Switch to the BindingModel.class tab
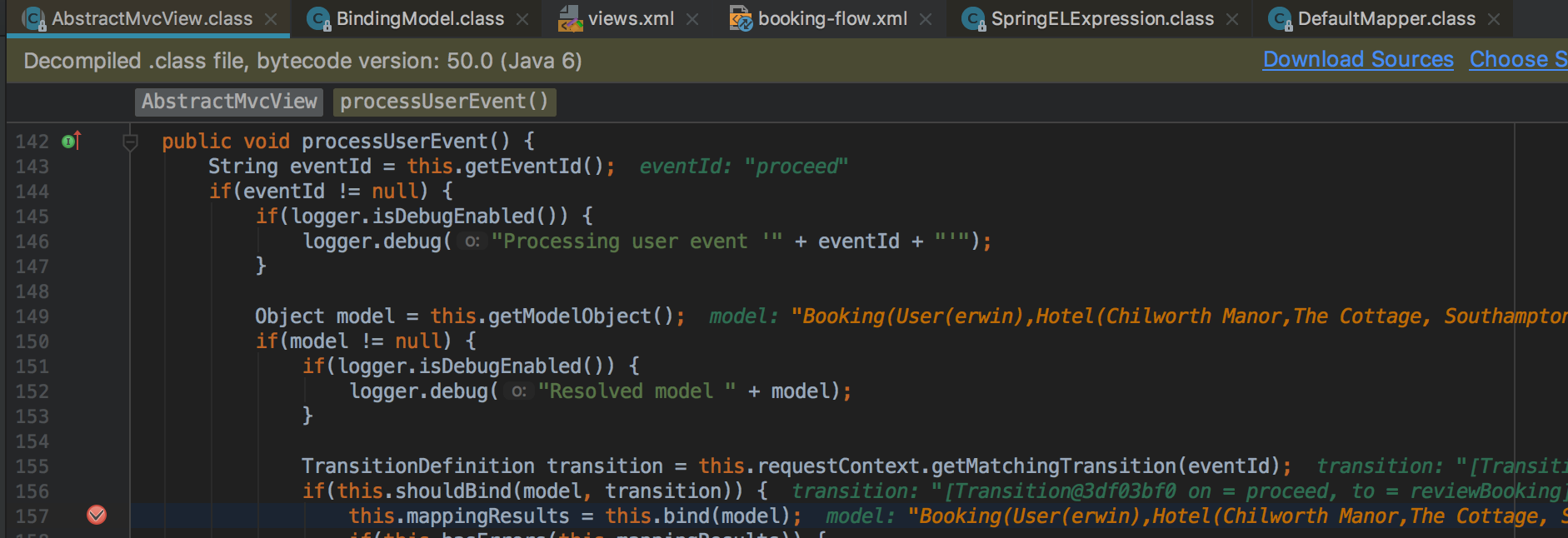The width and height of the screenshot is (1568, 538). click(420, 18)
